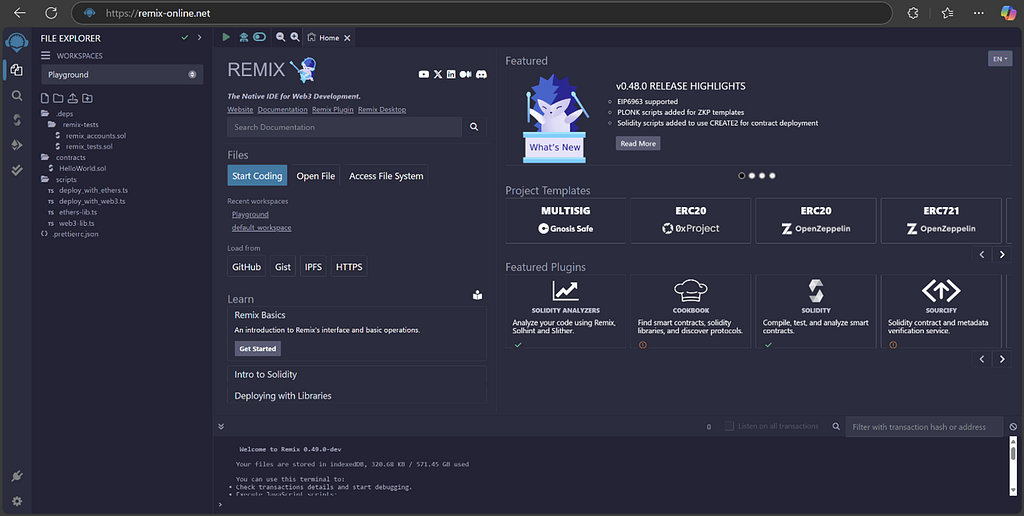Open the Search in files sidebar icon
Screen dimensions: 1024x516
(17, 96)
